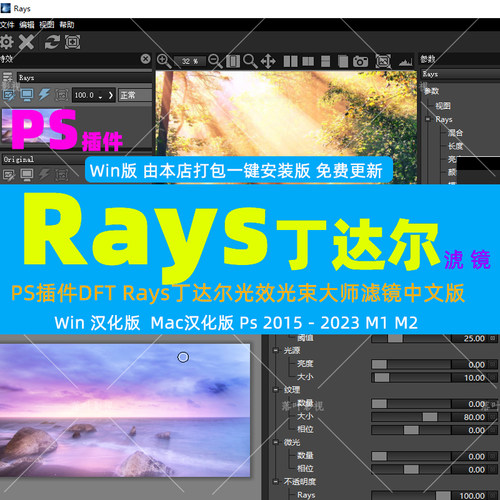
Task: Click the edit mask icon on Original layer
Action: point(9,174)
